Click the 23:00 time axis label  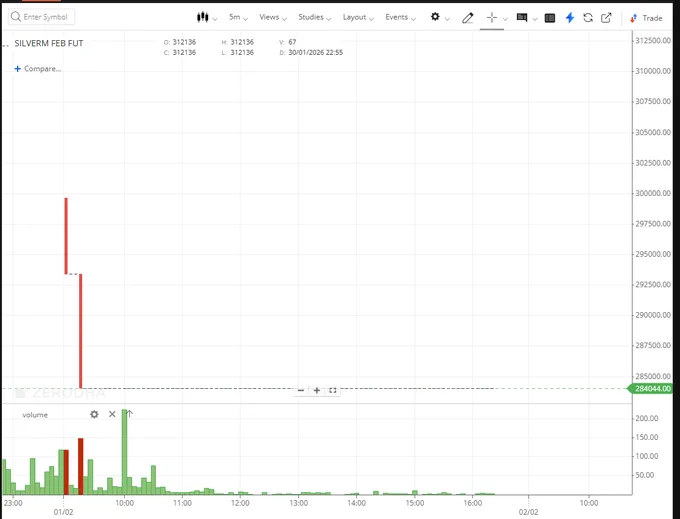(13, 503)
